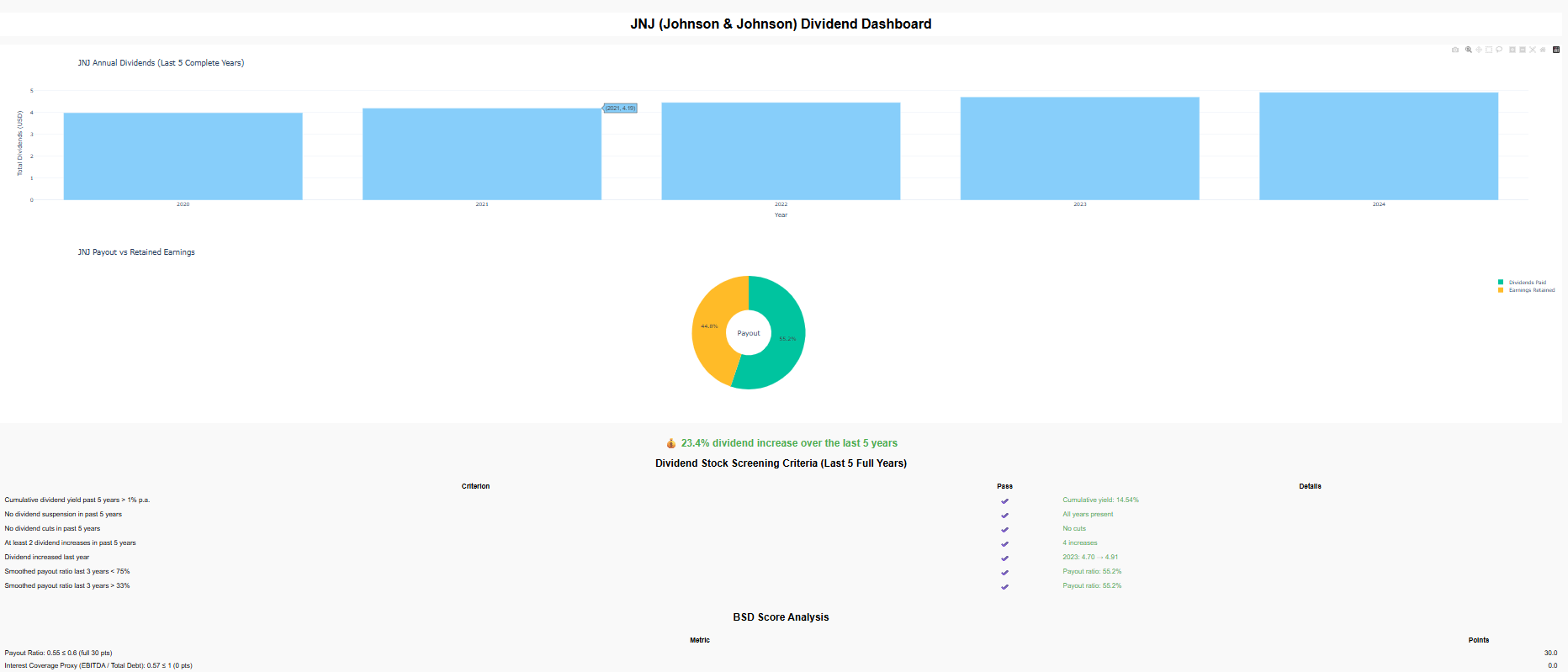The width and height of the screenshot is (1568, 672).
Task: Click the Points column header
Action: [1479, 640]
